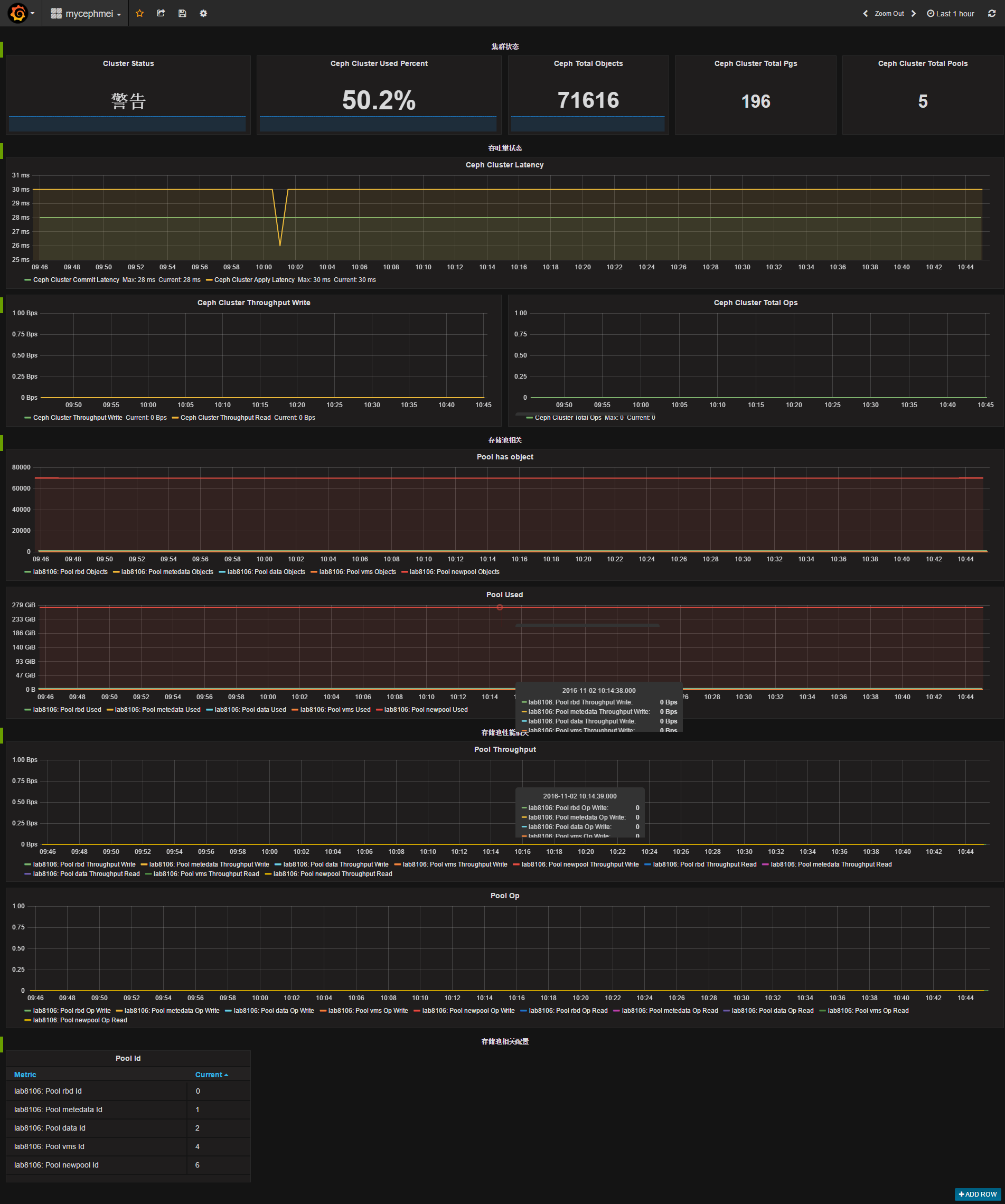Click color line of Pool newpool Used legend

tap(379, 710)
